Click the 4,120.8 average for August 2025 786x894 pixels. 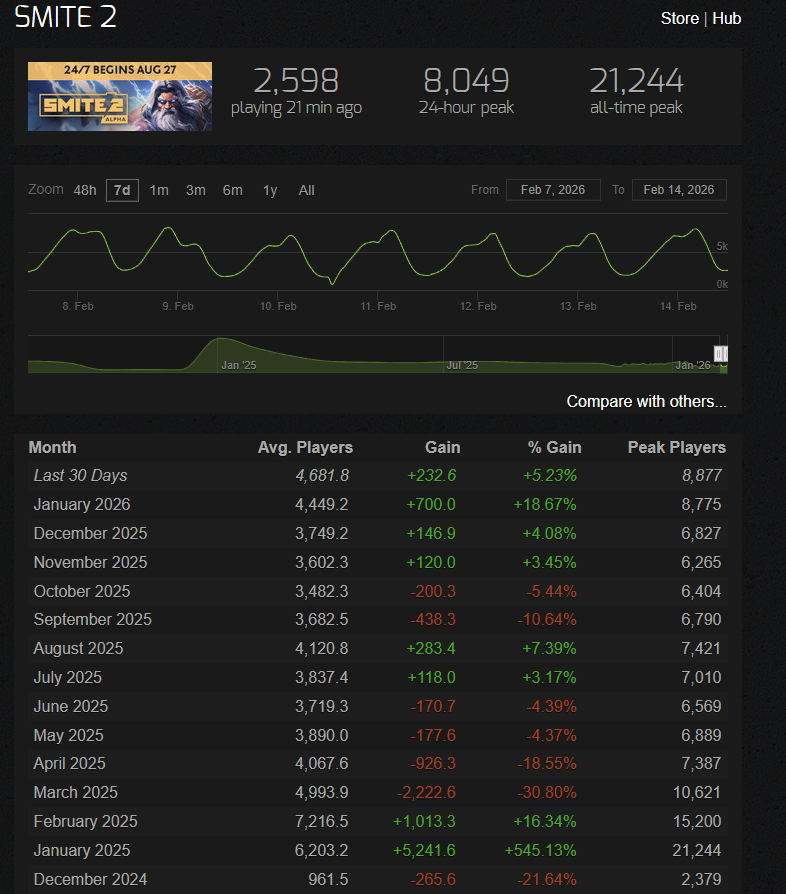coord(321,648)
